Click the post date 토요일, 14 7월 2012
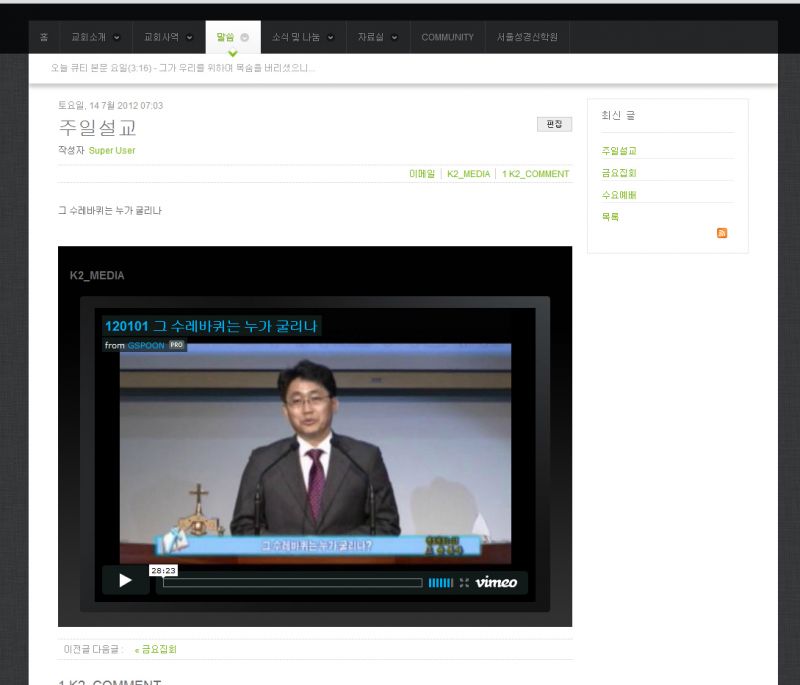The image size is (800, 685). point(111,106)
